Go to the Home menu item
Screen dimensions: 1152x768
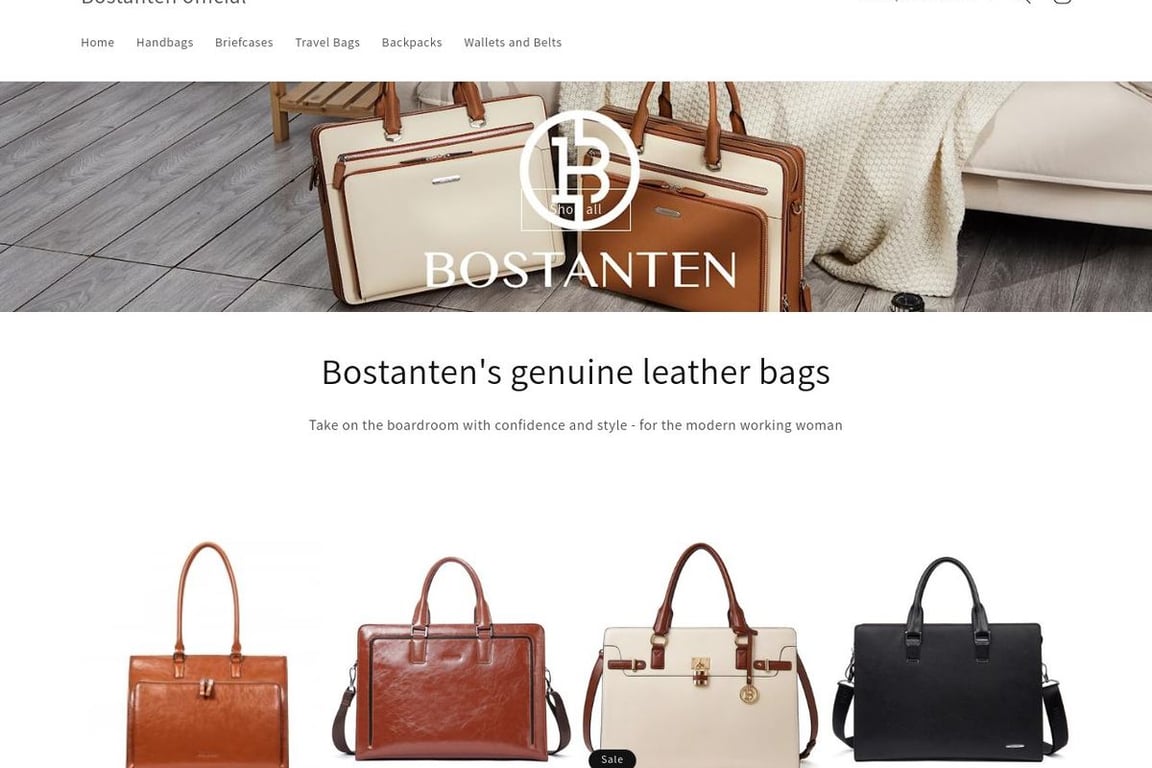(x=98, y=43)
